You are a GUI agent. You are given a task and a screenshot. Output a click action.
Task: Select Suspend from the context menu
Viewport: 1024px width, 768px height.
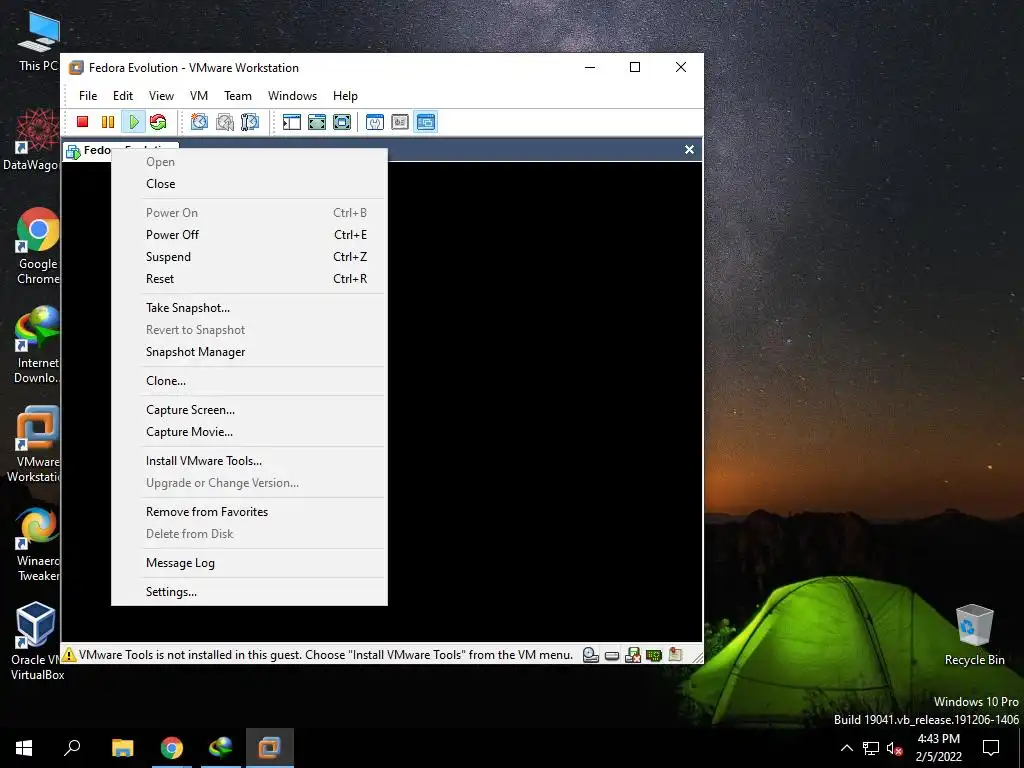click(249, 257)
